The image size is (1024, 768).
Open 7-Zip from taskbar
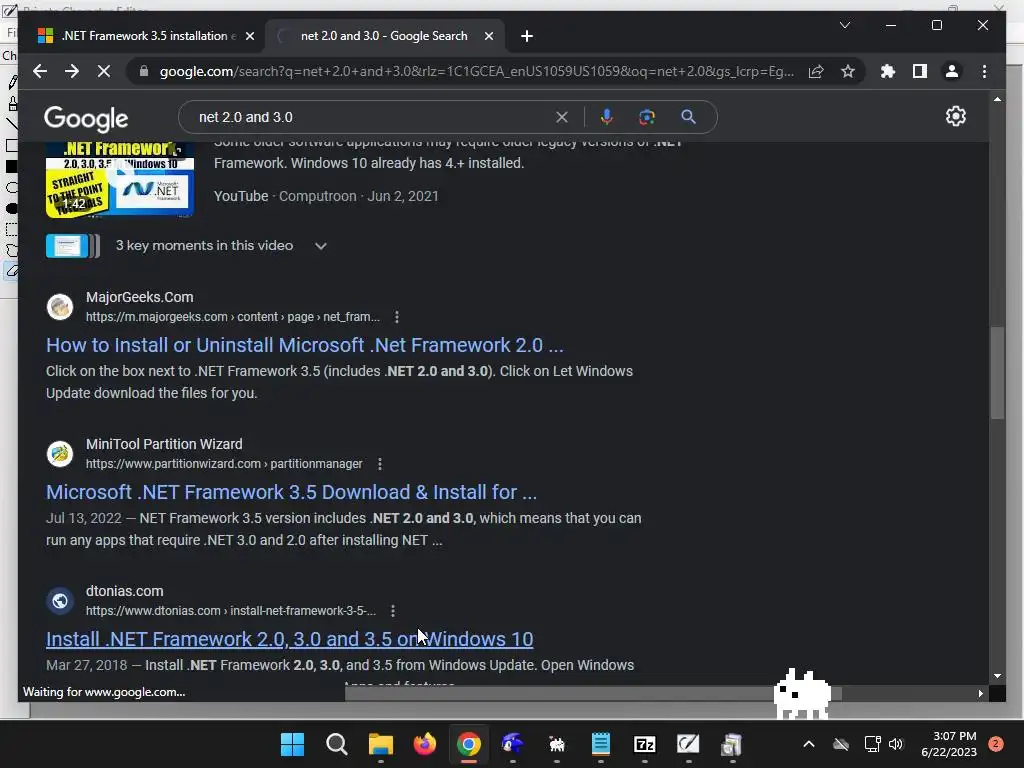pos(645,744)
